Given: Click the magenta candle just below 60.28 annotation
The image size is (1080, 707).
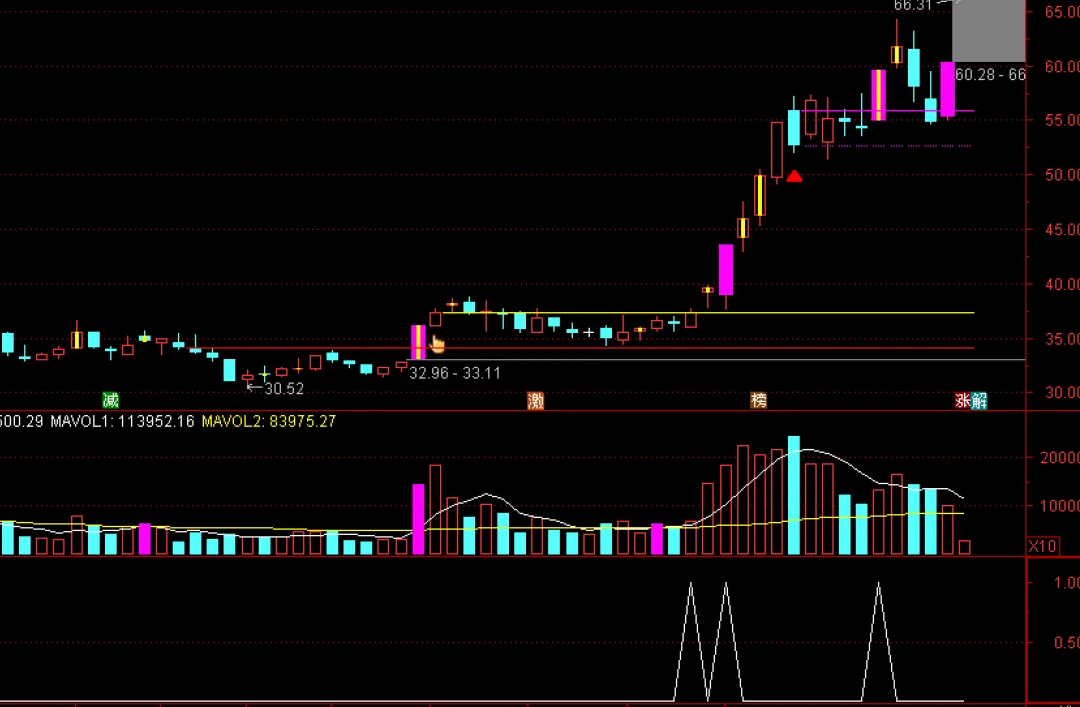Looking at the screenshot, I should tap(948, 89).
